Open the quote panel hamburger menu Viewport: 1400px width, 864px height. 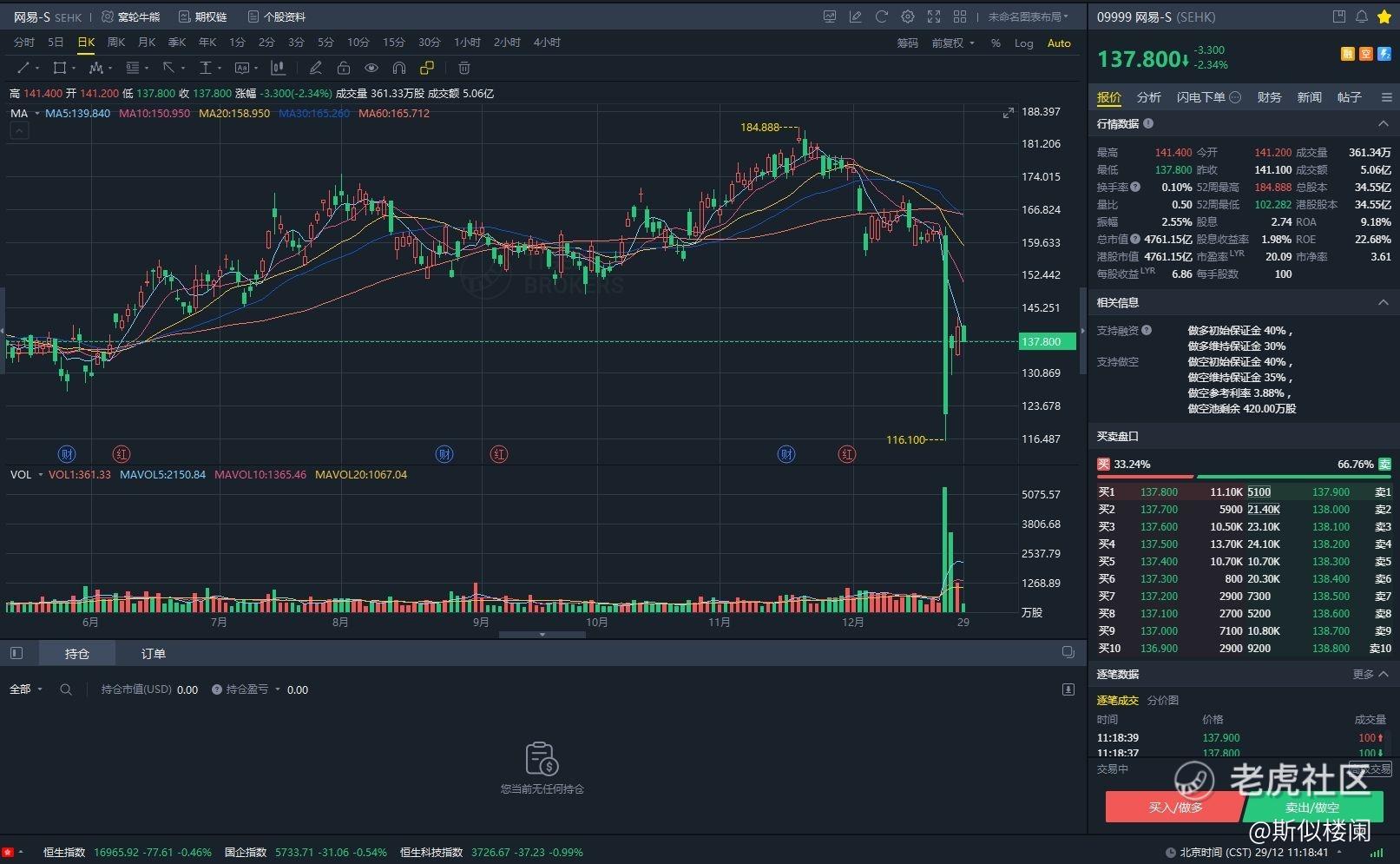1386,97
